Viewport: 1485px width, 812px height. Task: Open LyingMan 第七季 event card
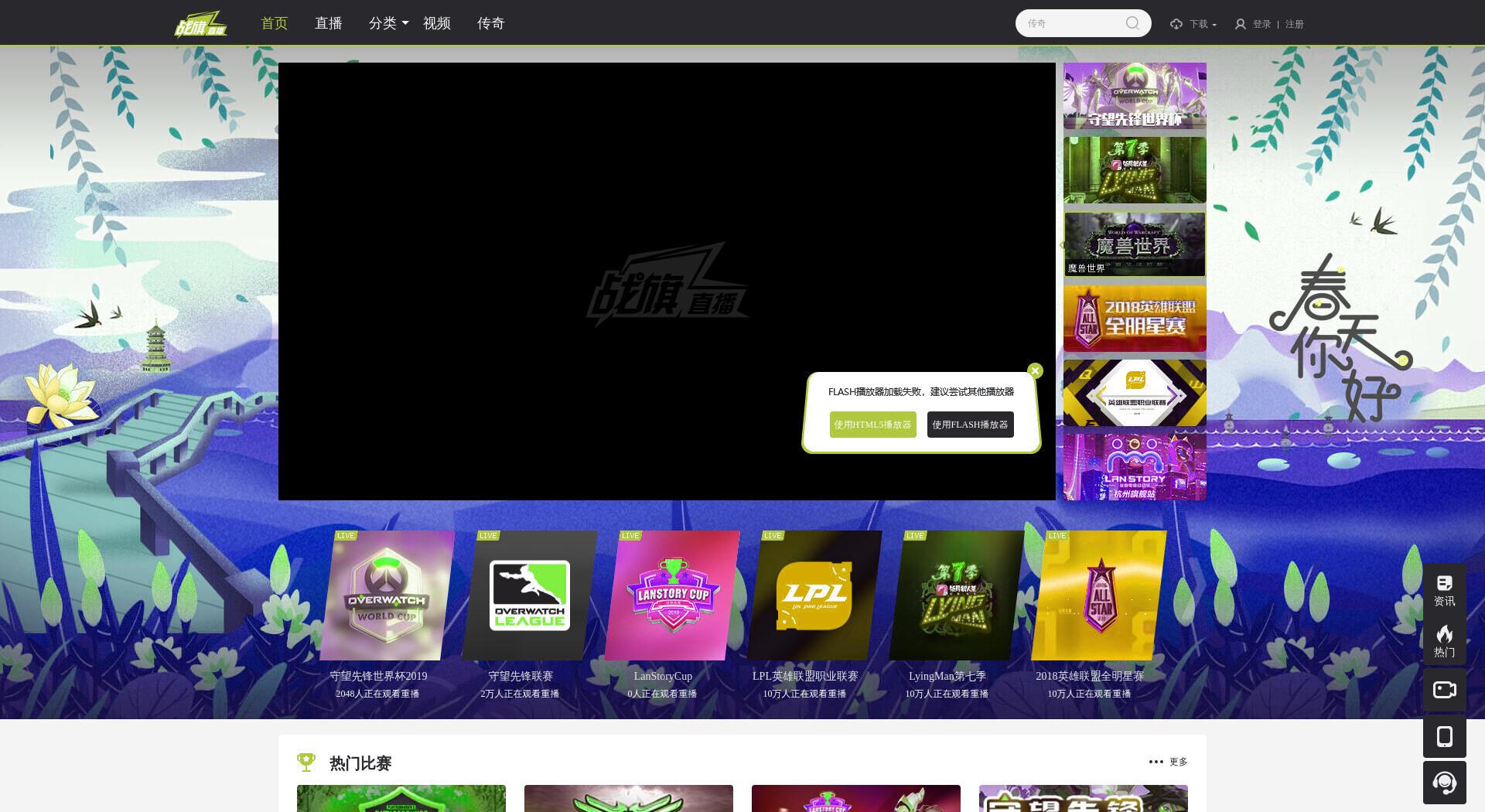tap(956, 595)
